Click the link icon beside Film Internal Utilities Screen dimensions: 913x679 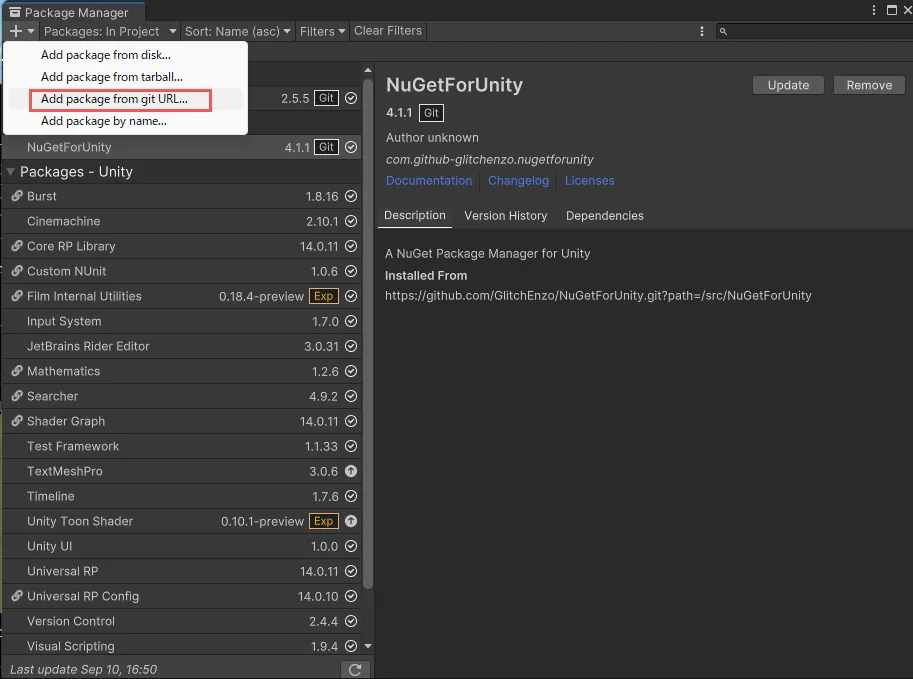pos(17,296)
